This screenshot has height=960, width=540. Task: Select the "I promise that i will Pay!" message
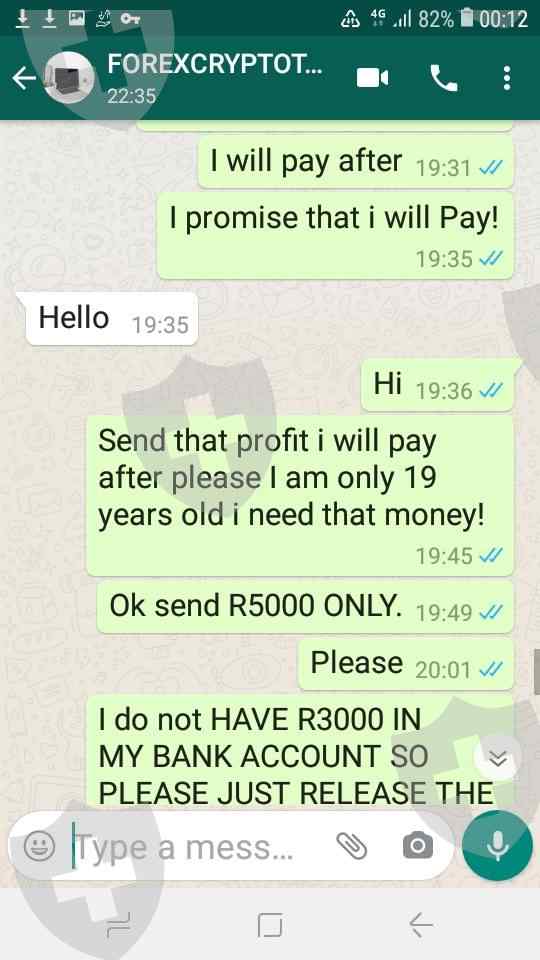pos(335,235)
